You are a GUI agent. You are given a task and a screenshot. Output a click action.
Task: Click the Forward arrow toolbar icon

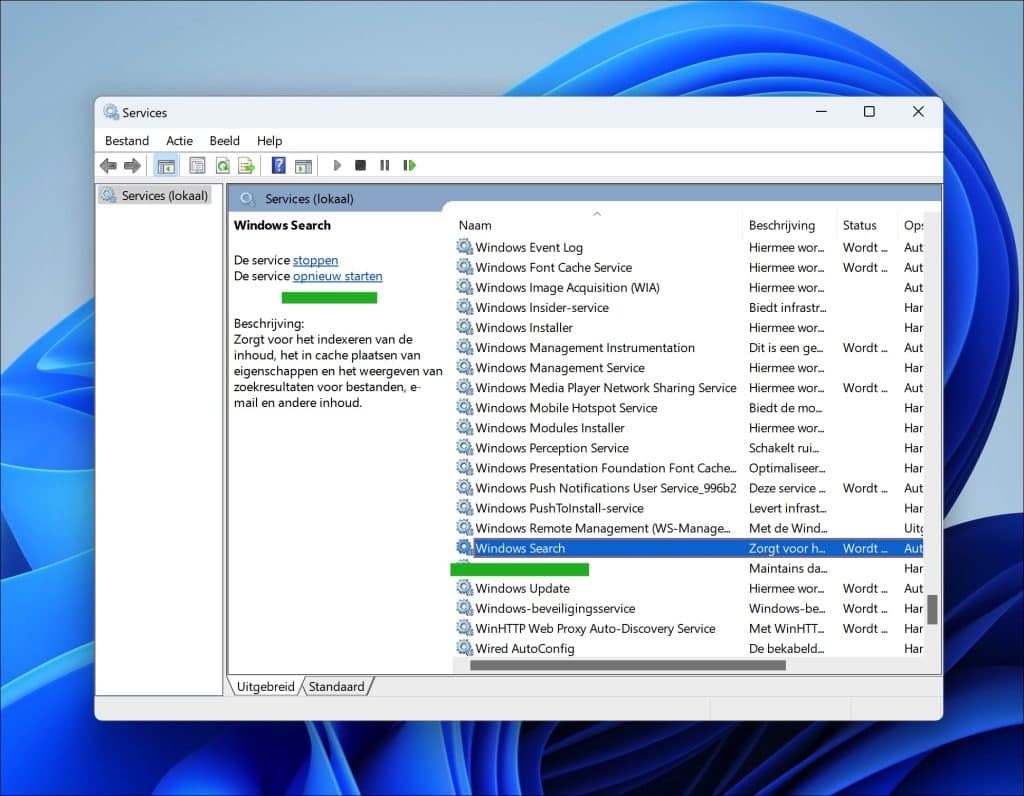click(132, 166)
